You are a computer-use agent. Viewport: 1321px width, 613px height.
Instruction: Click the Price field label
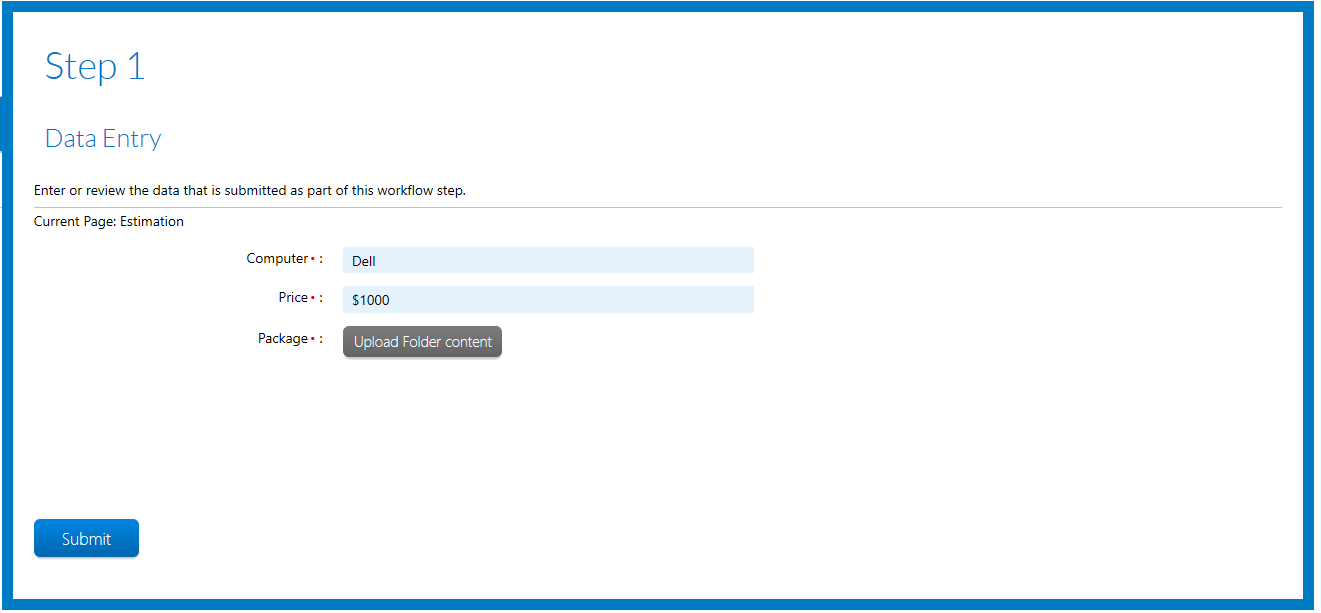pos(293,298)
